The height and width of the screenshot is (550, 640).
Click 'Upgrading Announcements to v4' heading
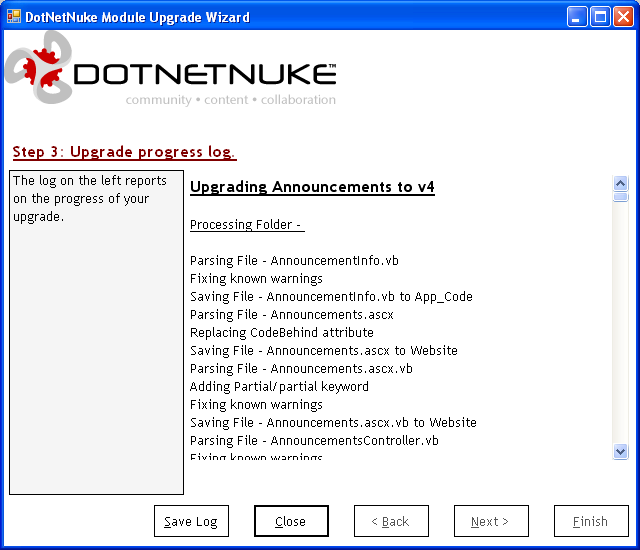point(312,187)
